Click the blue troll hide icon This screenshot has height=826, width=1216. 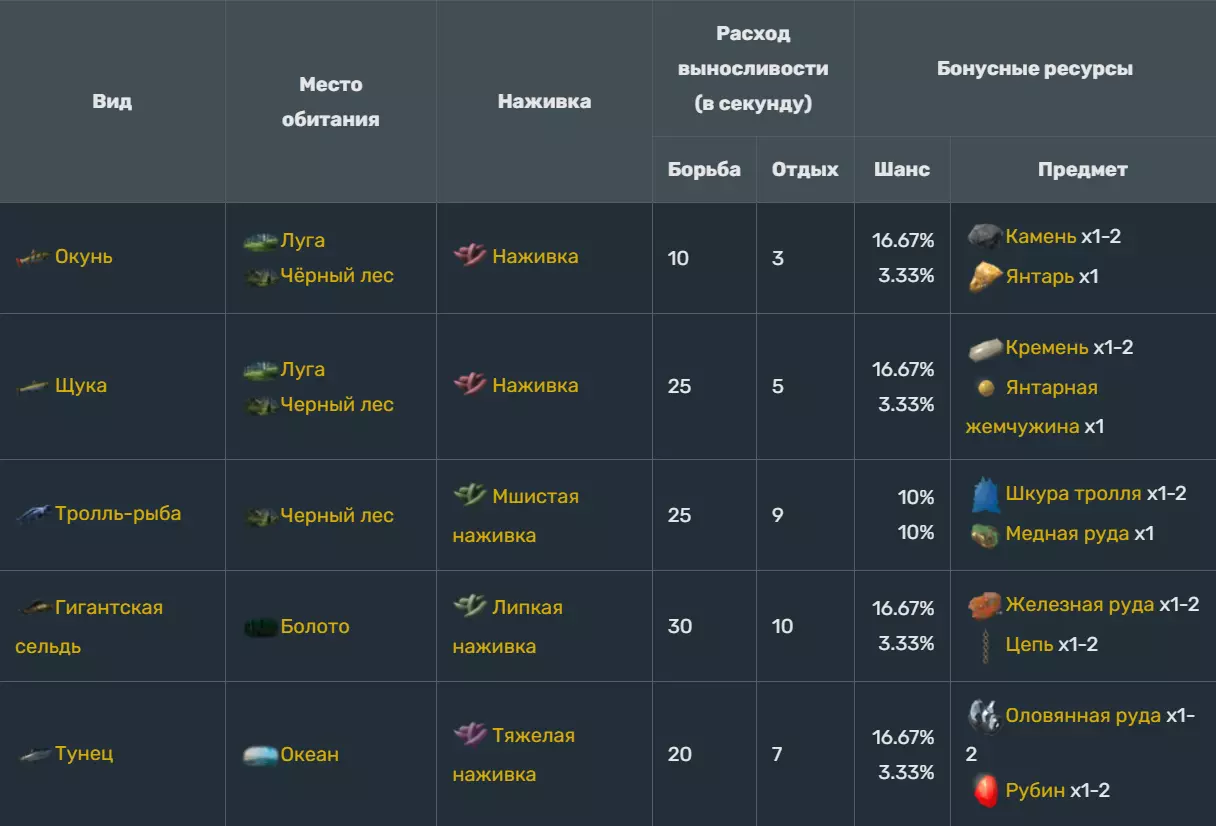point(986,494)
